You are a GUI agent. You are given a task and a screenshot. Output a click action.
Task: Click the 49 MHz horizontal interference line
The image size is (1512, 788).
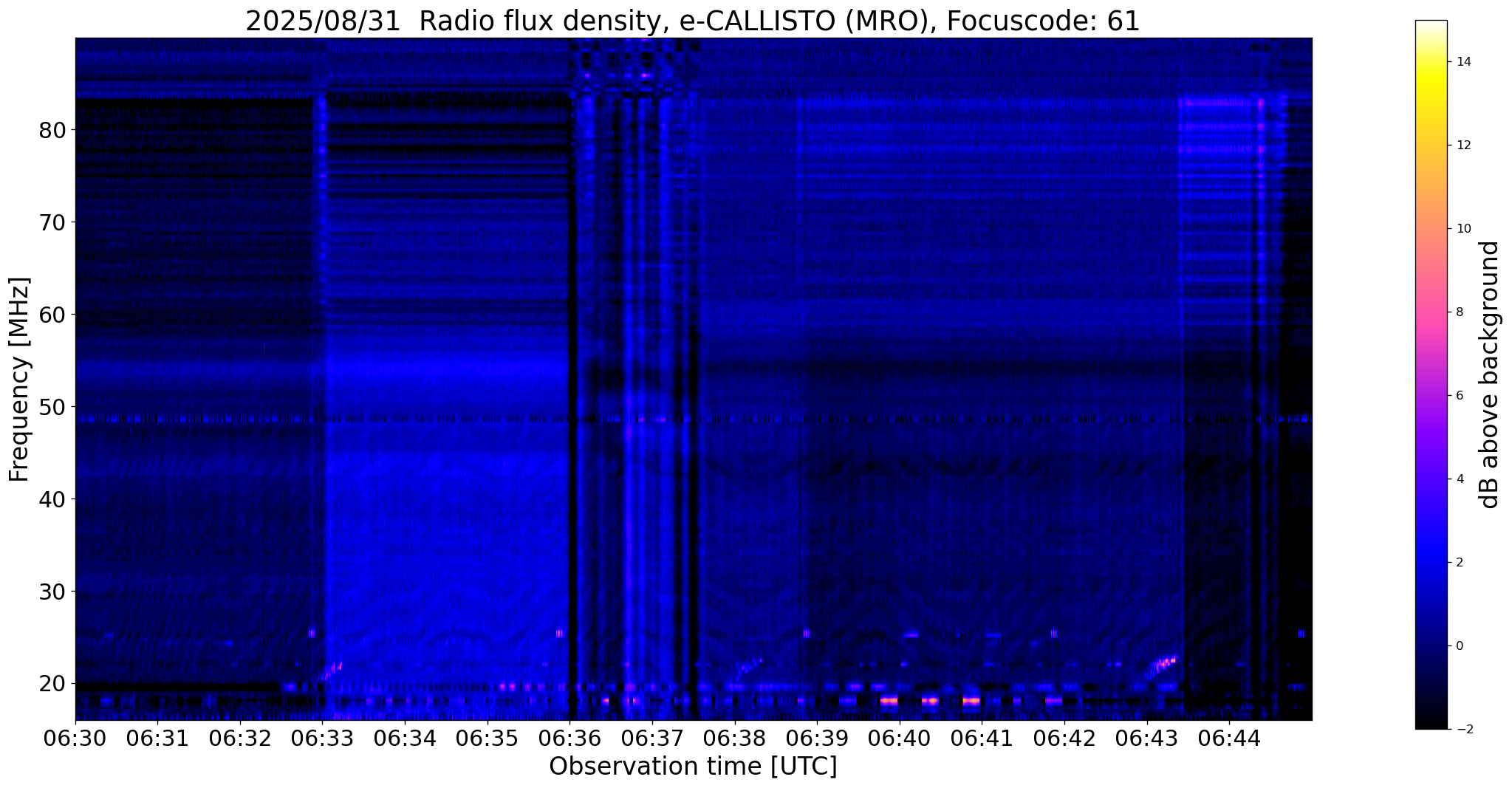tap(693, 419)
